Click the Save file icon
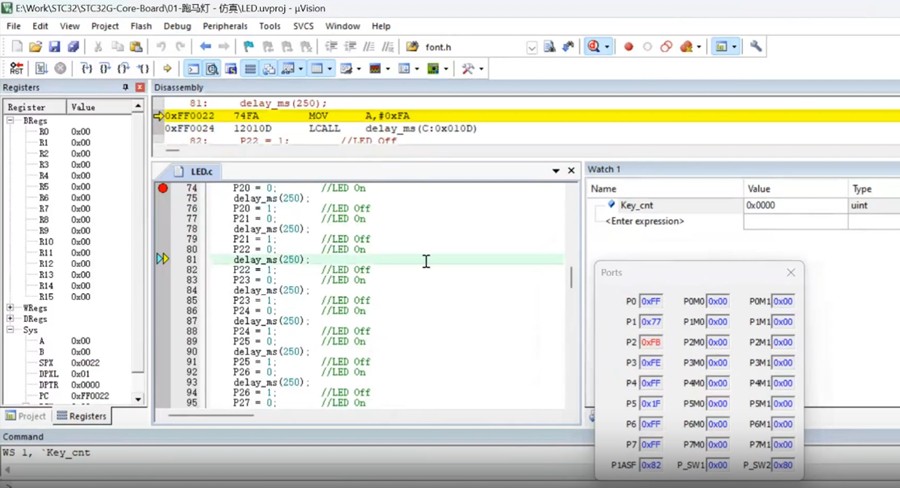Screen dimensions: 900x488 (54, 47)
